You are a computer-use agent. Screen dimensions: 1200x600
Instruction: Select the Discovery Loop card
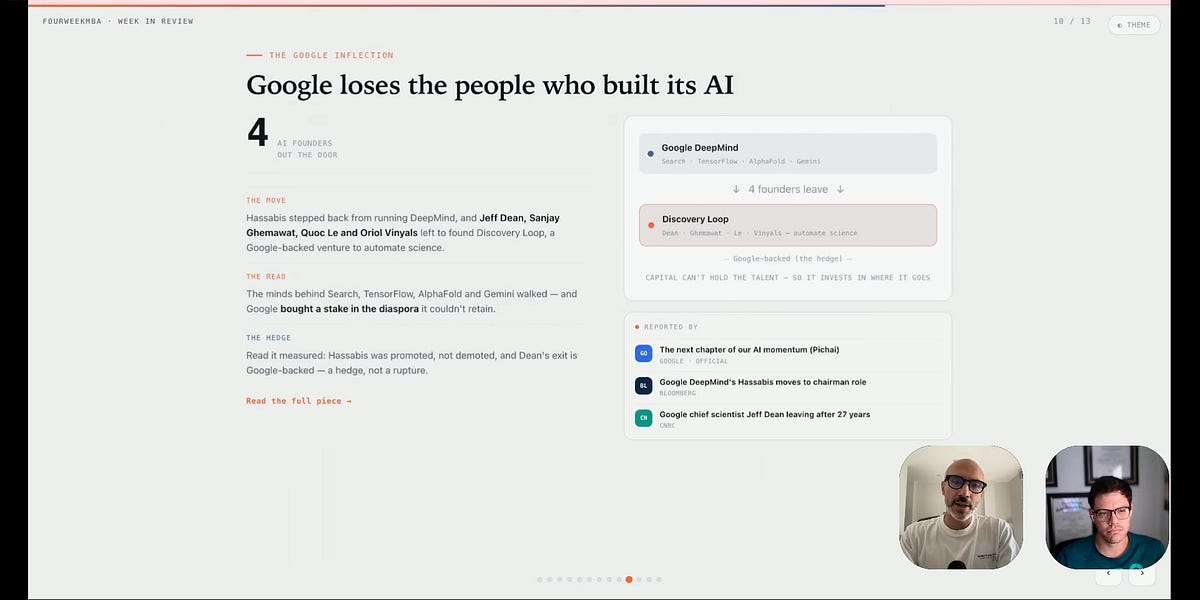point(788,225)
